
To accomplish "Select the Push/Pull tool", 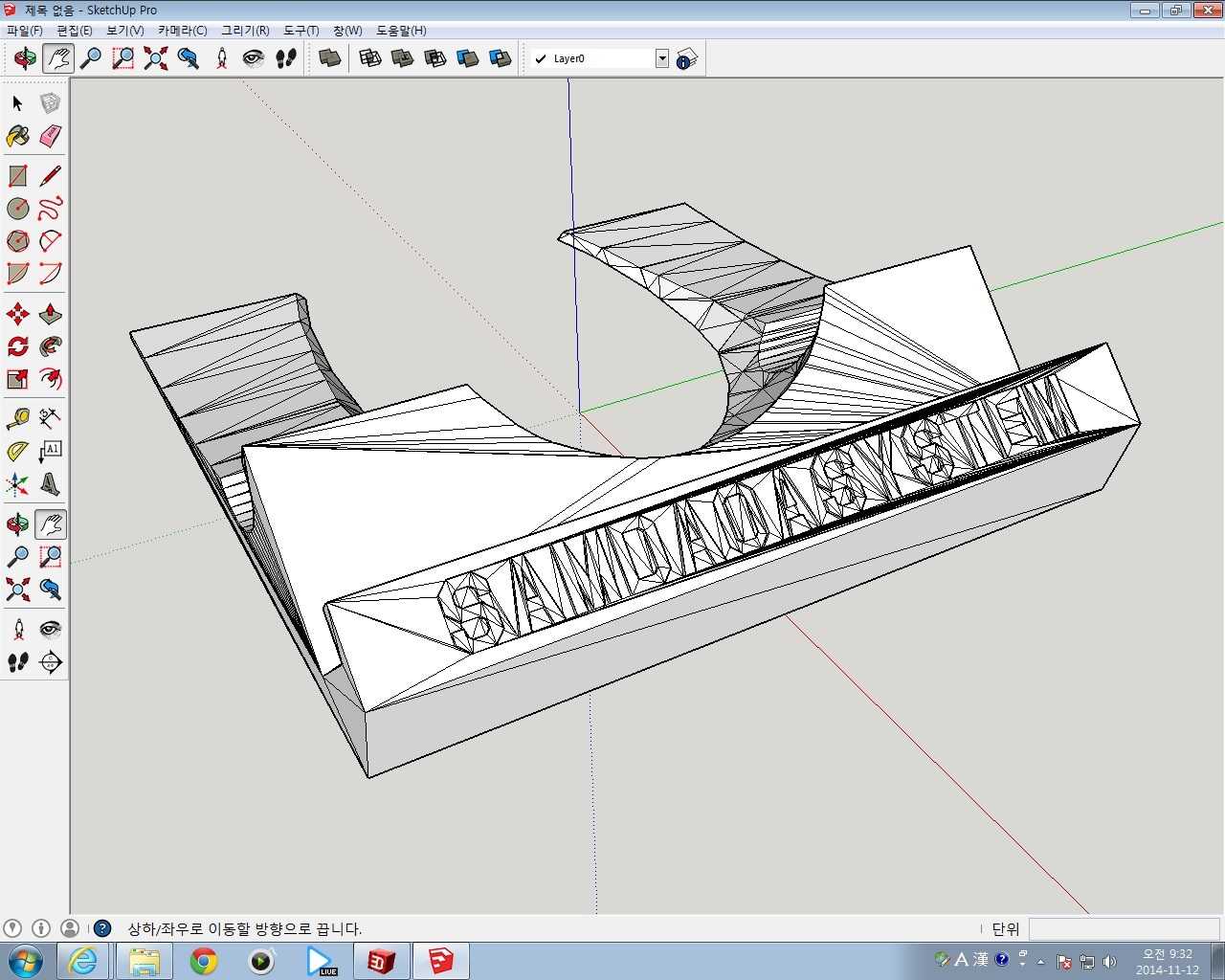I will point(50,314).
